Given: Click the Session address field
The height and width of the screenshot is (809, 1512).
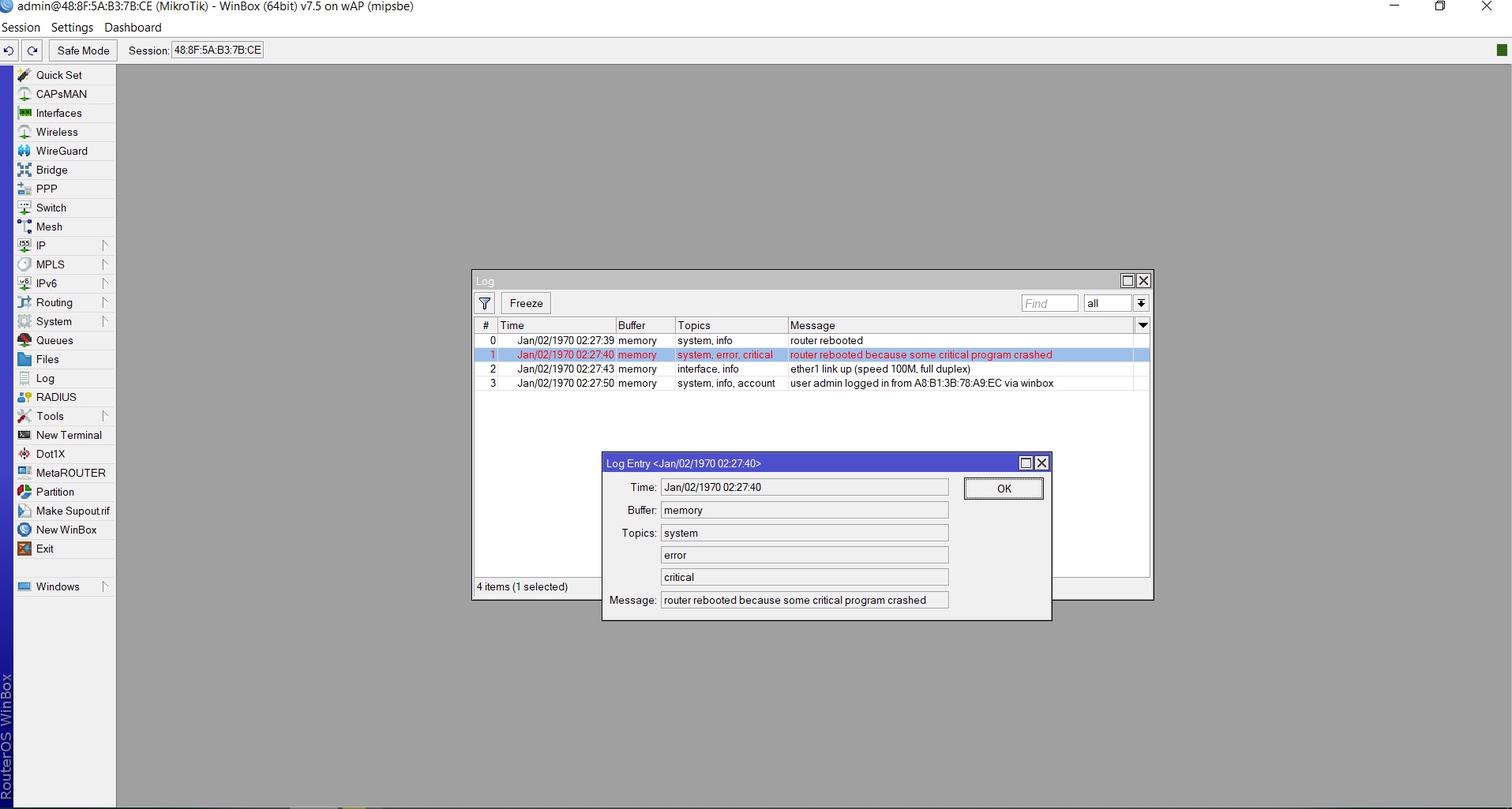Looking at the screenshot, I should pyautogui.click(x=218, y=50).
